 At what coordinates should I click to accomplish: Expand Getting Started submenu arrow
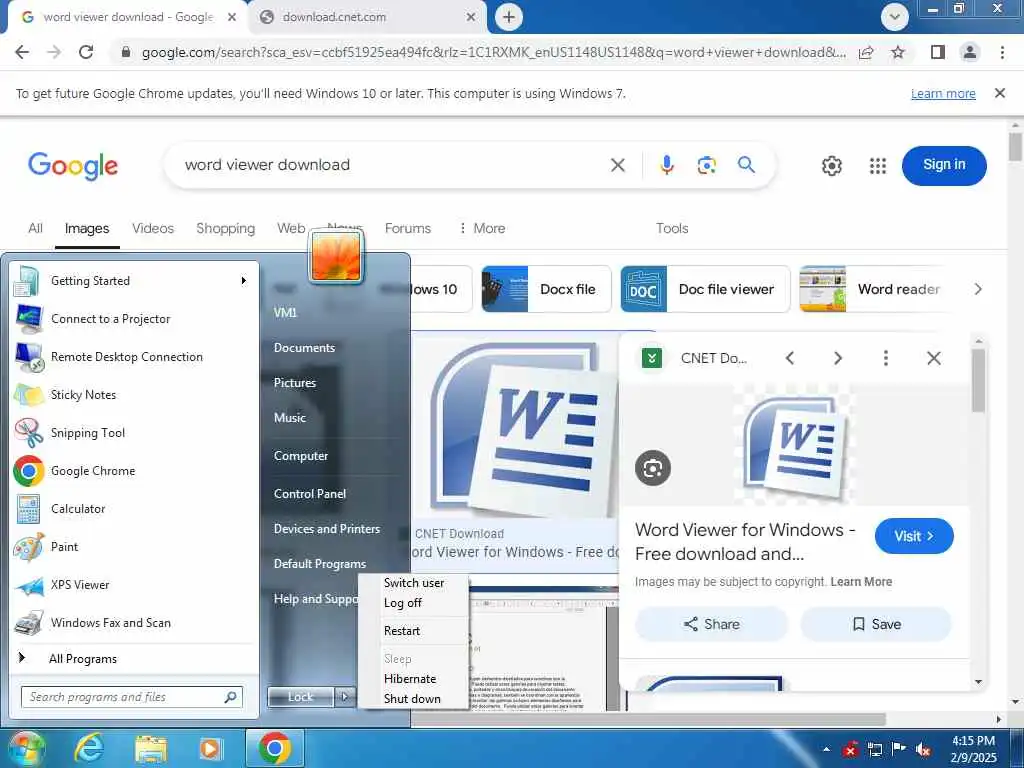pos(244,281)
